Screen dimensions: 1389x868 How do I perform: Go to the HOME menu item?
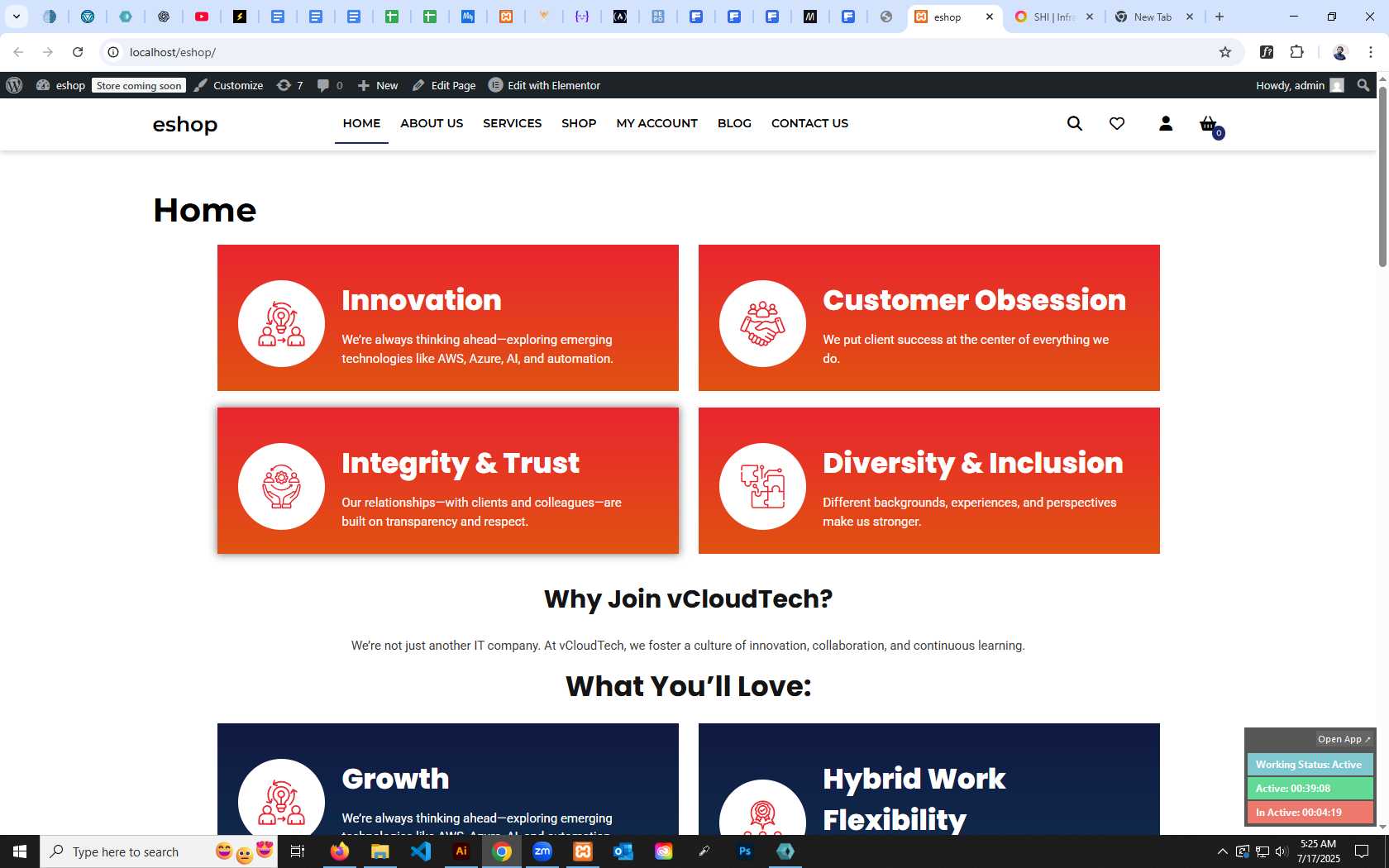coord(361,123)
